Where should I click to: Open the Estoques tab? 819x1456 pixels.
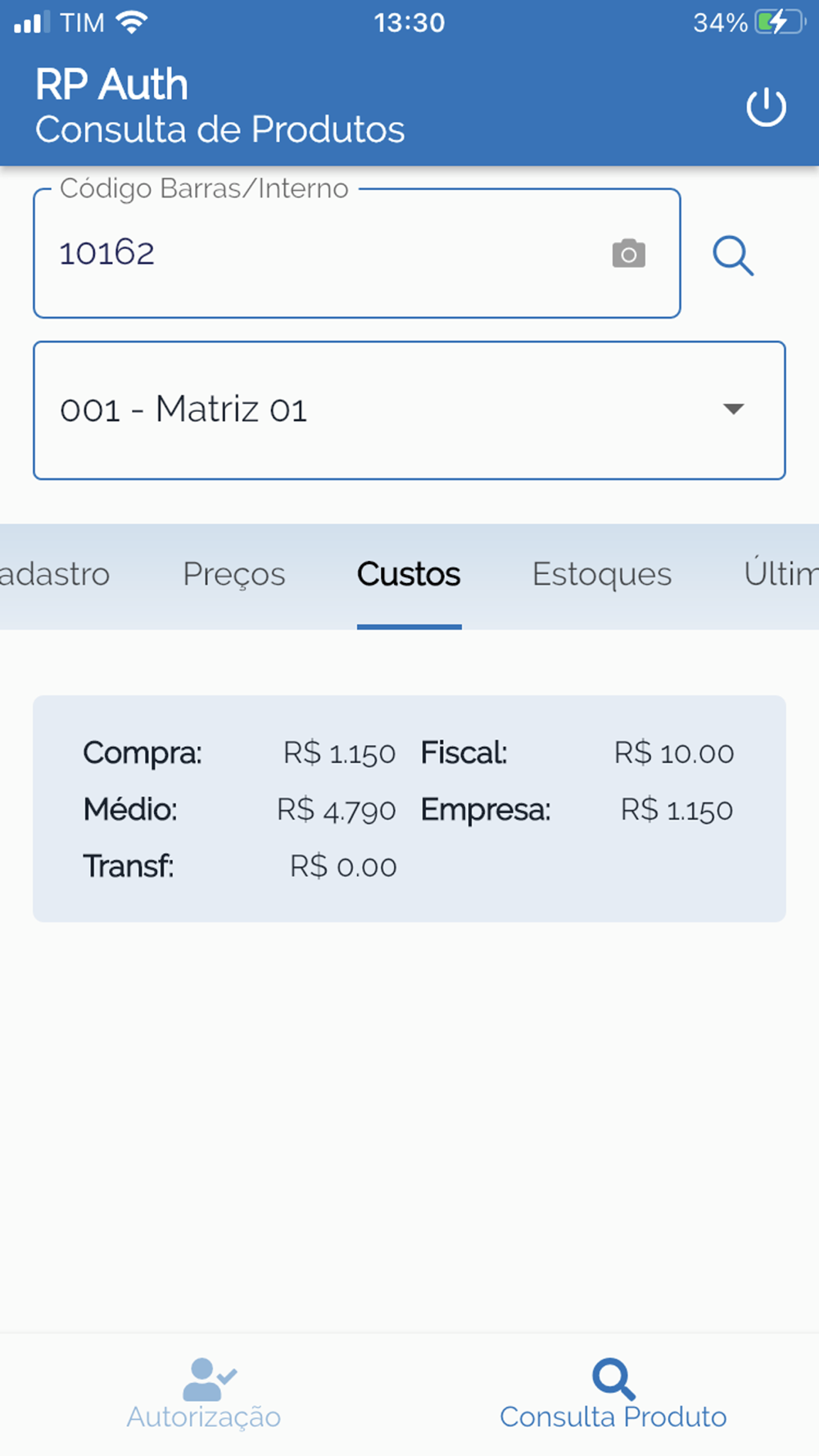click(602, 574)
